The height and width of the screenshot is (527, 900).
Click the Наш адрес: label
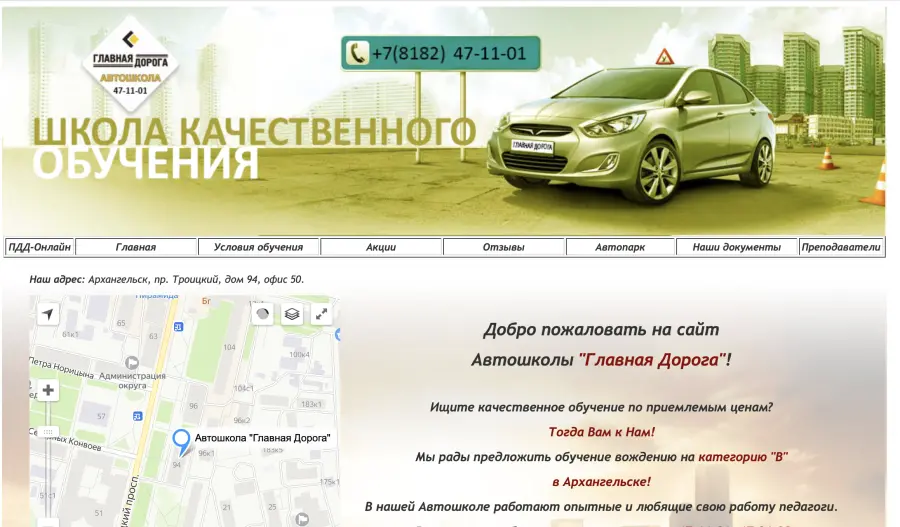[x=57, y=280]
